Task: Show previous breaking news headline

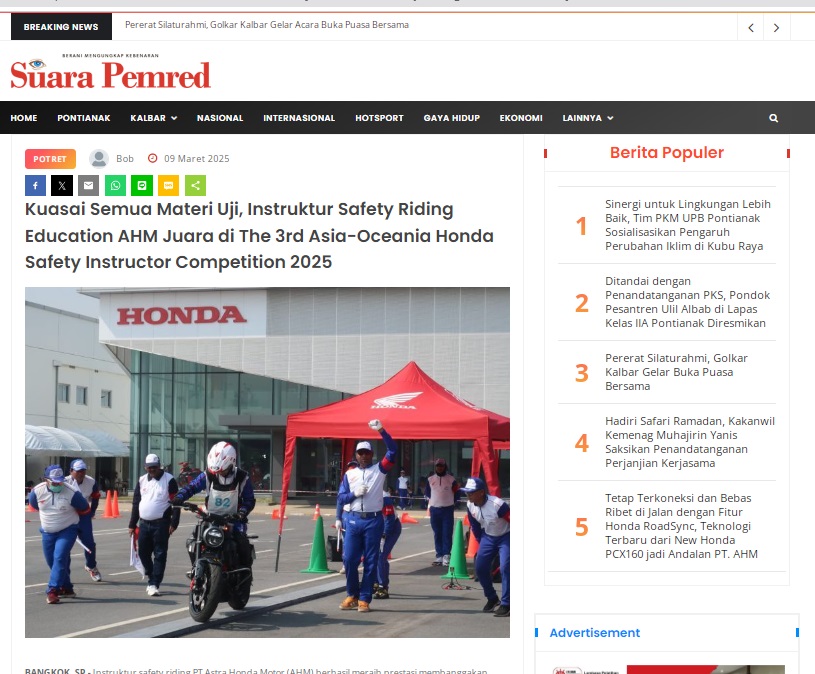Action: point(751,28)
